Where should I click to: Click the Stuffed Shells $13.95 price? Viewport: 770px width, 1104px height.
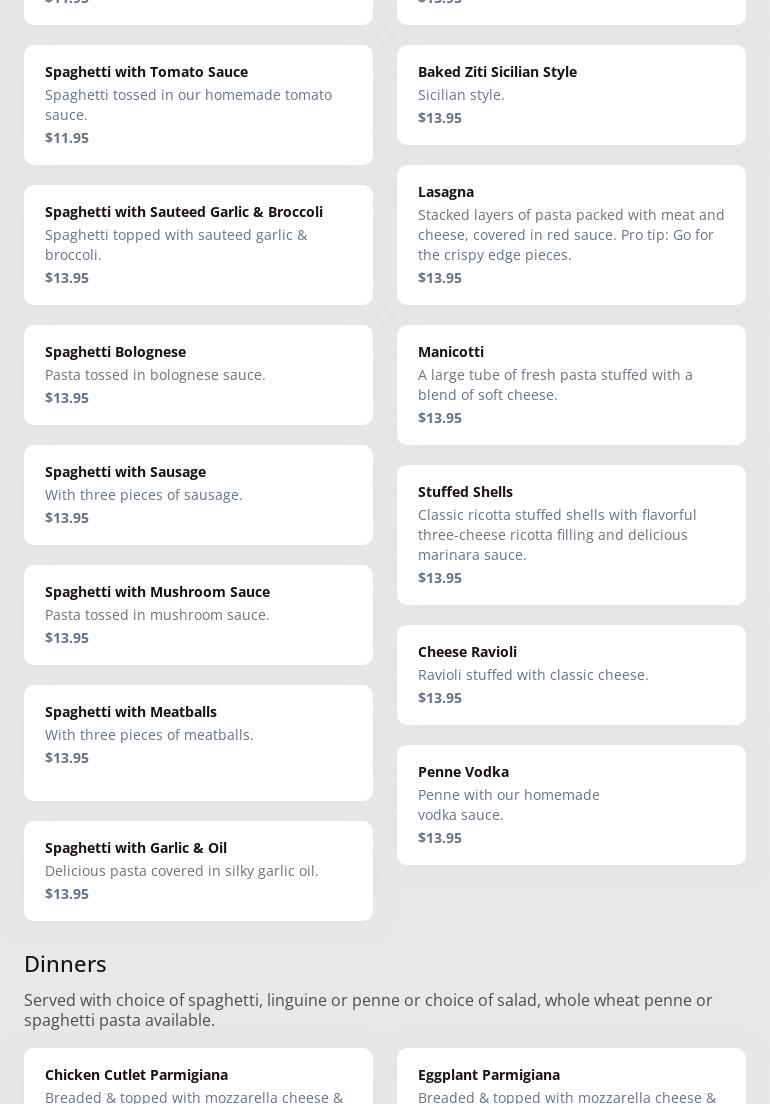pyautogui.click(x=440, y=578)
